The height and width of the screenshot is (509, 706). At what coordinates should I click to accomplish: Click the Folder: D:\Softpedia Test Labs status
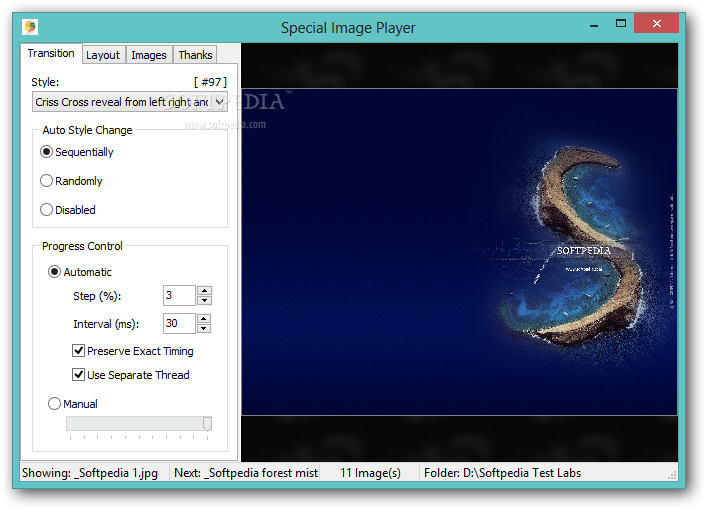pyautogui.click(x=502, y=473)
